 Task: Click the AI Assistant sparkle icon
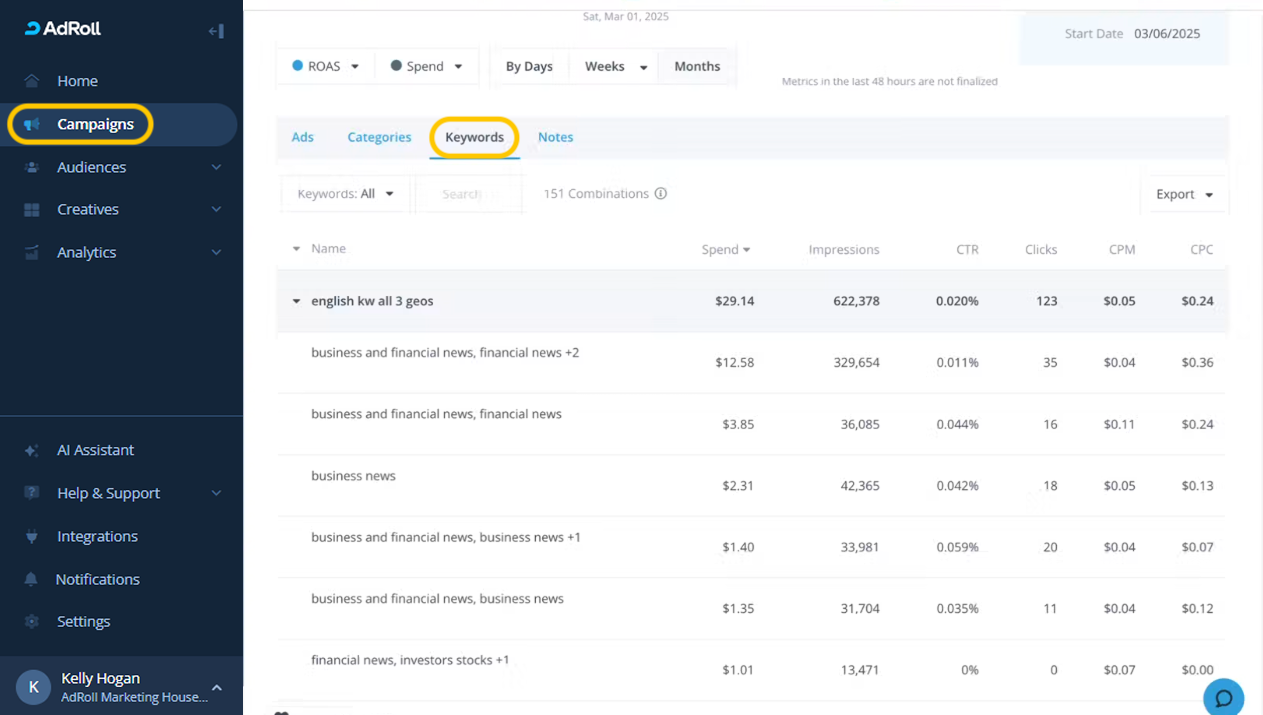(x=32, y=451)
